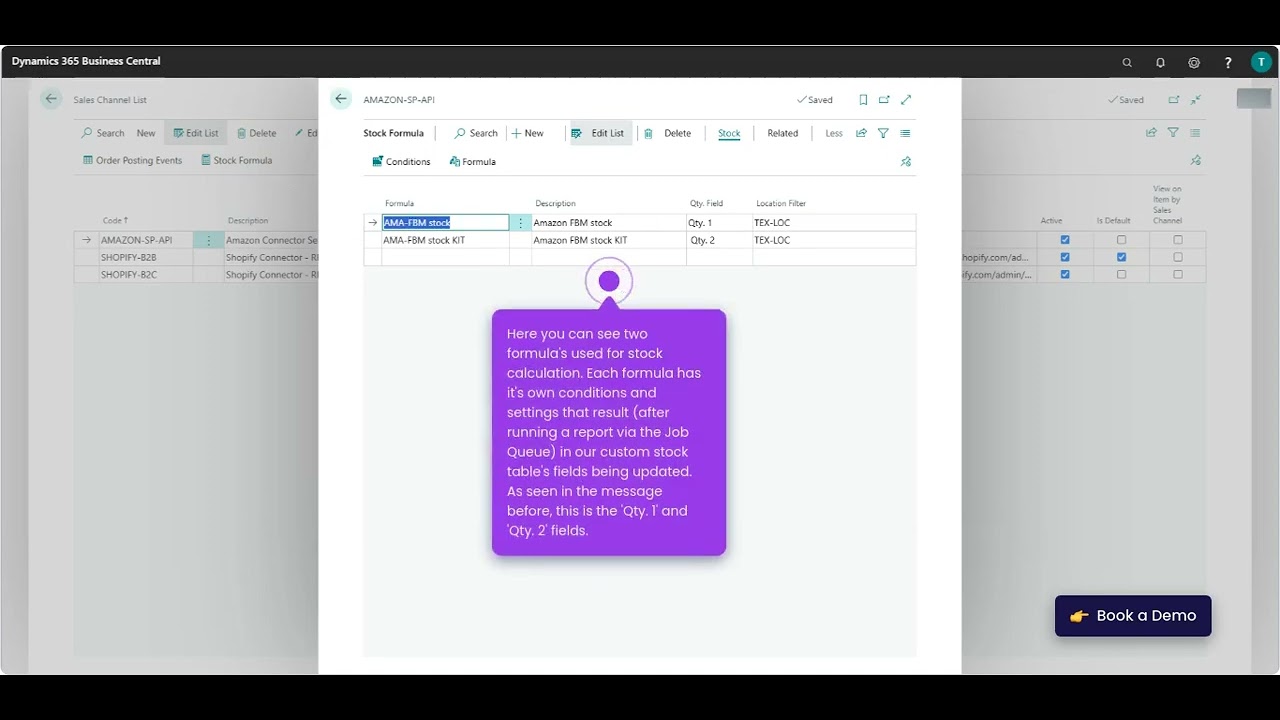Viewport: 1280px width, 720px height.
Task: Open the filter pane in Sales Channel List
Action: tap(1173, 132)
